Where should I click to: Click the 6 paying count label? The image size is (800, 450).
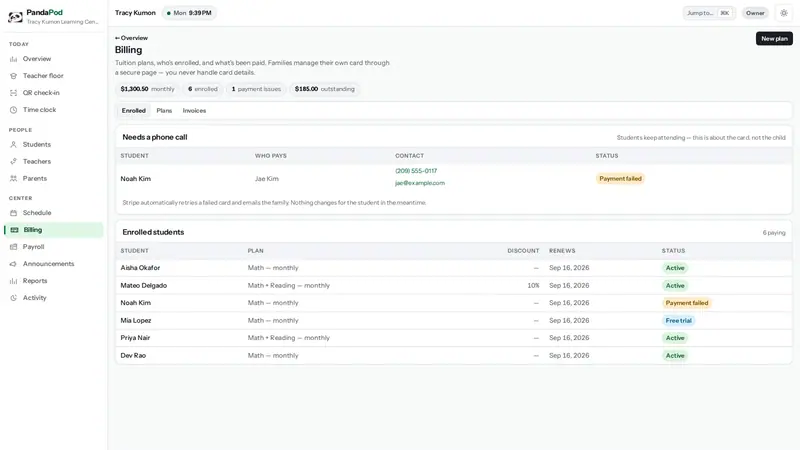774,233
